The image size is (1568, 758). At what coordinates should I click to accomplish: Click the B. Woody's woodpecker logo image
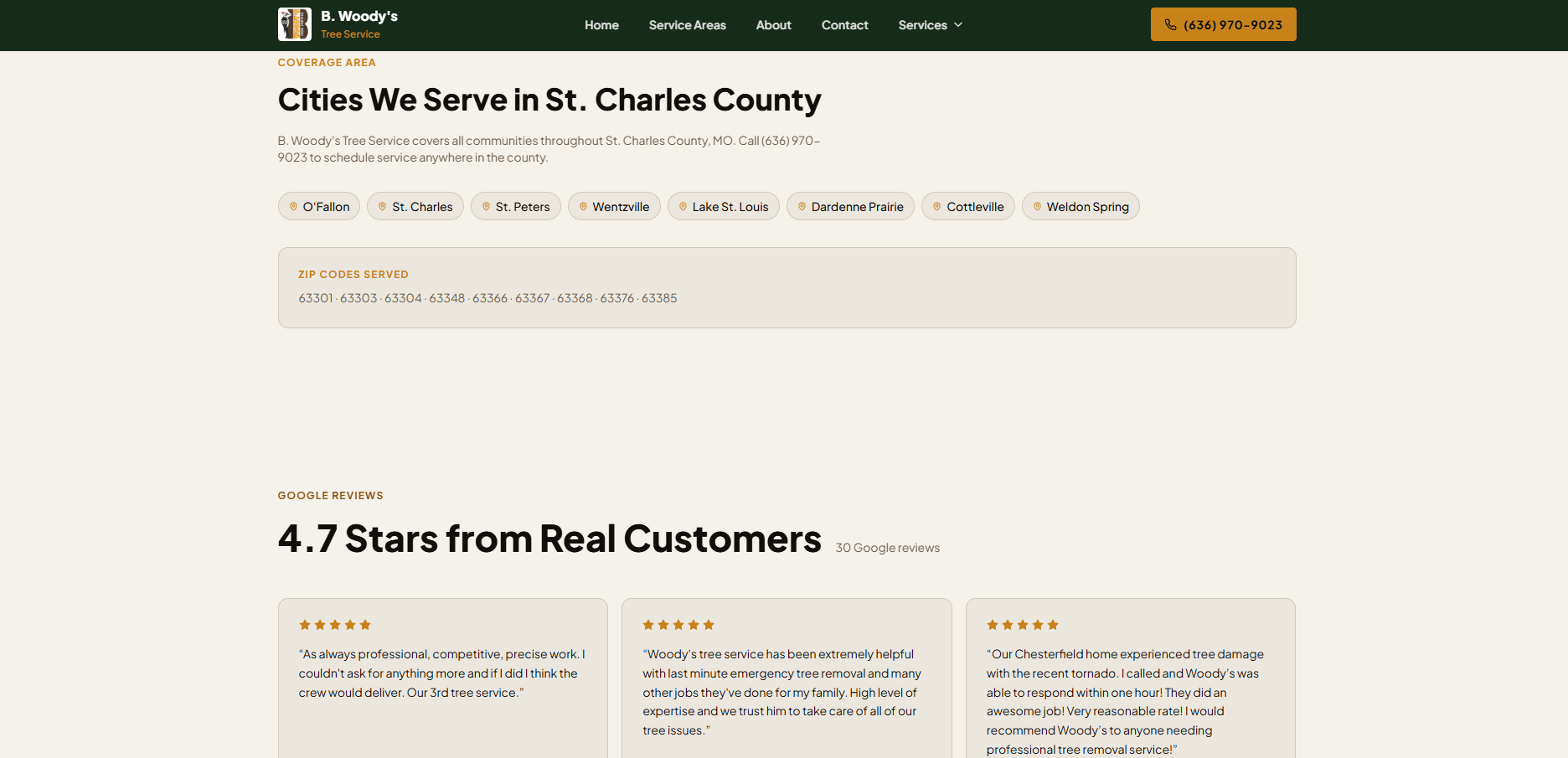tap(294, 24)
